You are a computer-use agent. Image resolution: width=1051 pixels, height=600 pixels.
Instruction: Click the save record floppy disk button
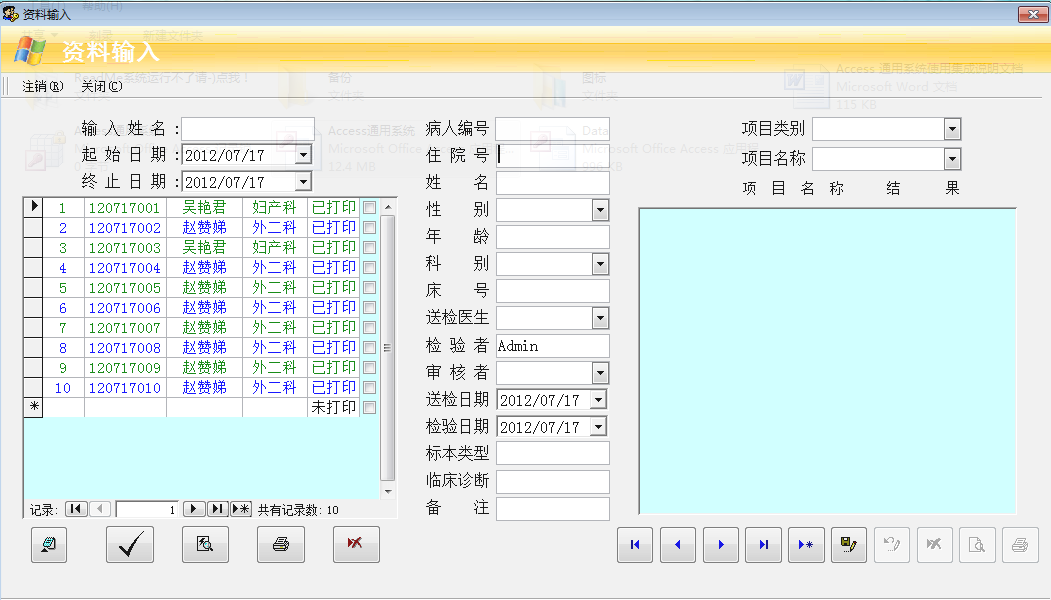tap(849, 545)
